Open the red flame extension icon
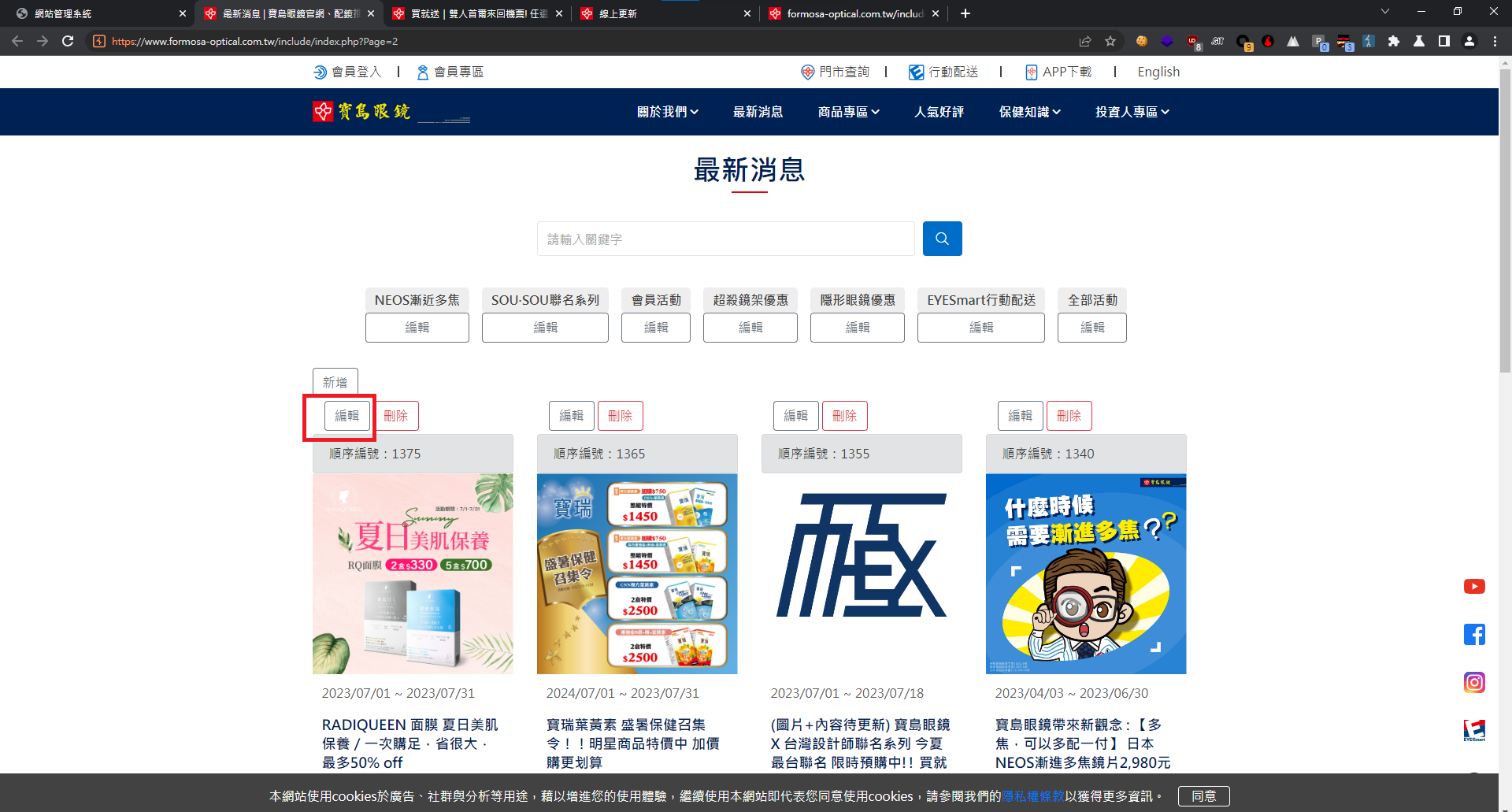This screenshot has width=1512, height=812. coord(1268,41)
